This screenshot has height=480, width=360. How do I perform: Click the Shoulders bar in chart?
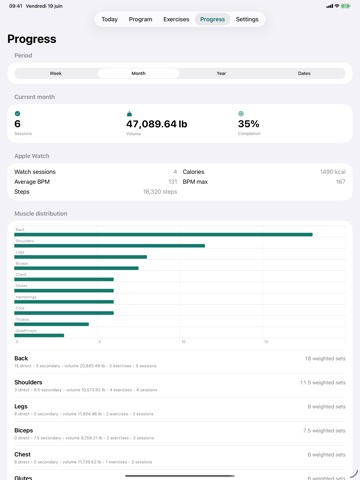(110, 246)
